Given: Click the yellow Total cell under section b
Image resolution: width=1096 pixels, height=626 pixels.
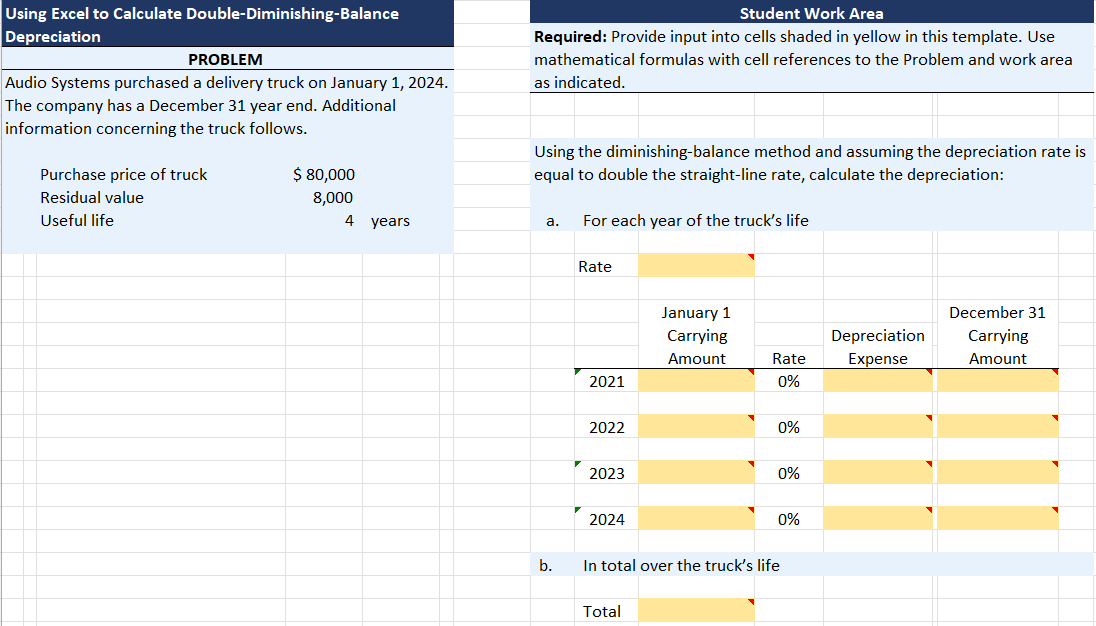Looking at the screenshot, I should pyautogui.click(x=695, y=611).
